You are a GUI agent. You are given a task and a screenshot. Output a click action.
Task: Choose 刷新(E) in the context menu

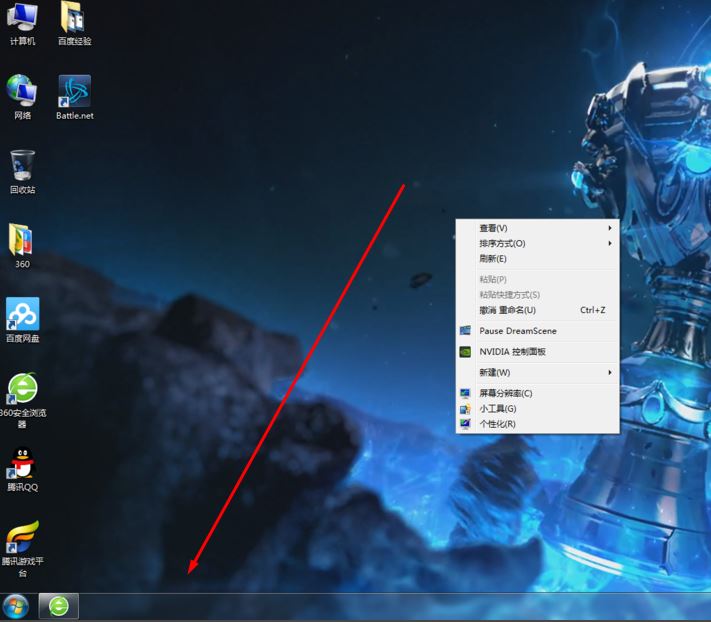click(x=493, y=259)
